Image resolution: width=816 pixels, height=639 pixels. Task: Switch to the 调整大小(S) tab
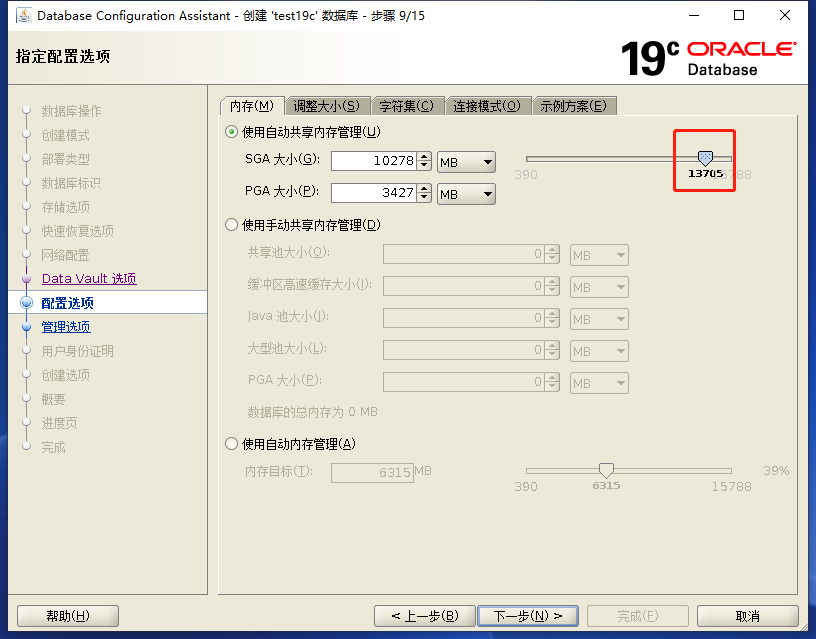tap(327, 106)
